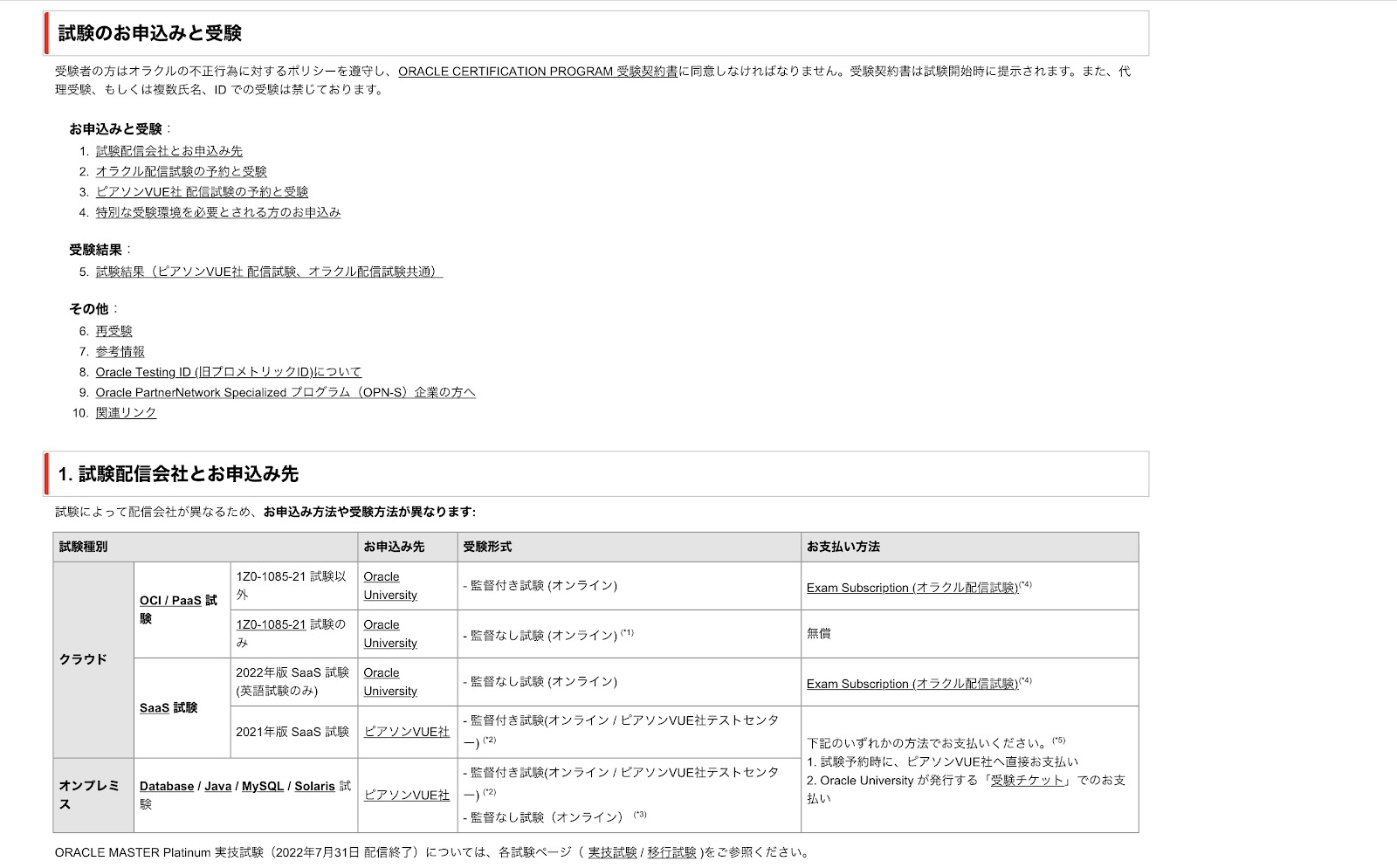The image size is (1397, 868).
Task: Click the MySQL exam link
Action: (x=263, y=787)
